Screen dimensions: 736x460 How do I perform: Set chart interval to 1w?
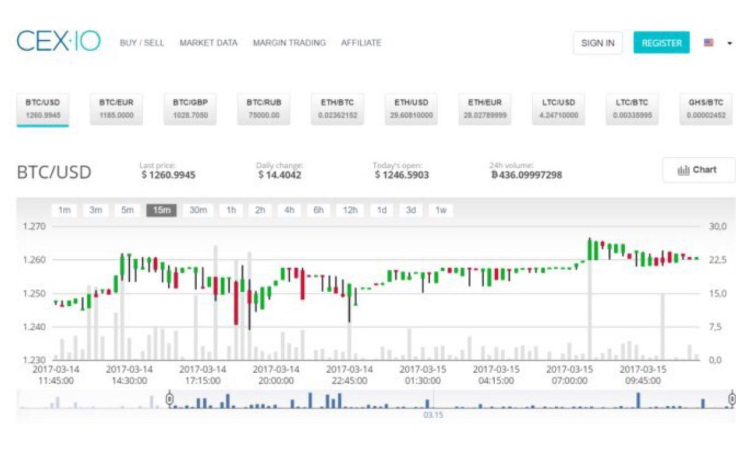[x=441, y=210]
